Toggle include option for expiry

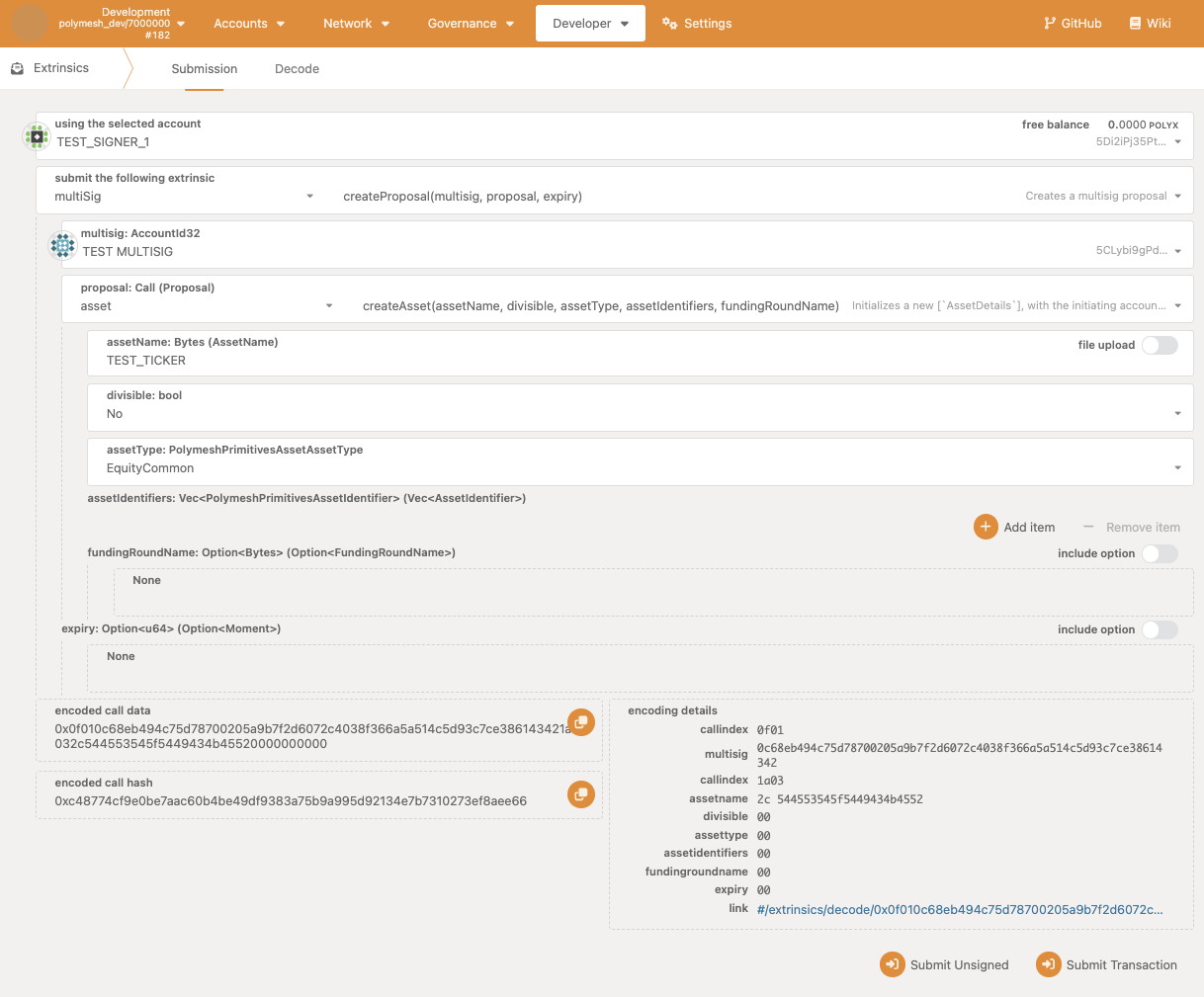(x=1160, y=629)
